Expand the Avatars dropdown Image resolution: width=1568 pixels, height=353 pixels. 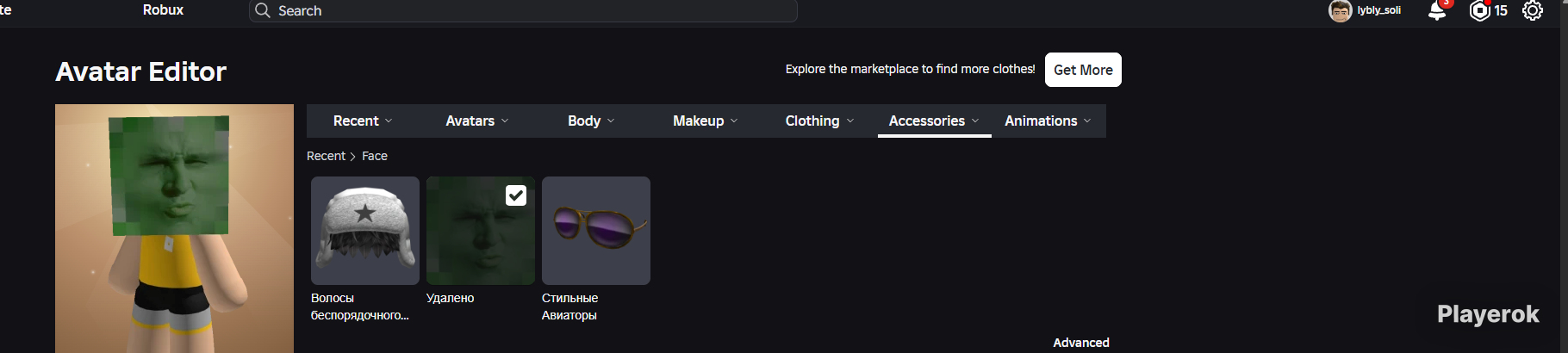(x=477, y=121)
